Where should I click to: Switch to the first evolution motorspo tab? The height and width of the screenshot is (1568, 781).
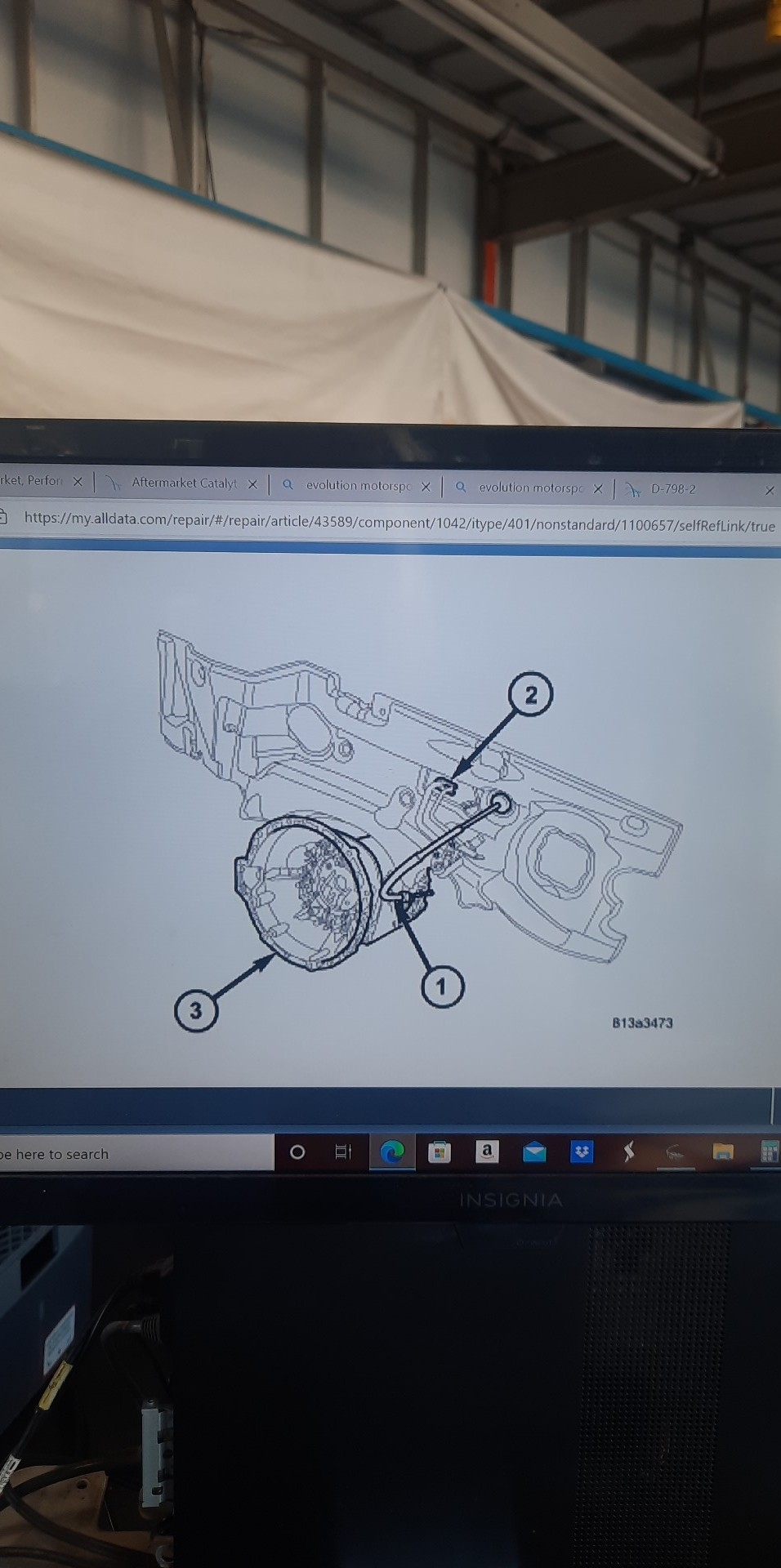click(x=357, y=485)
